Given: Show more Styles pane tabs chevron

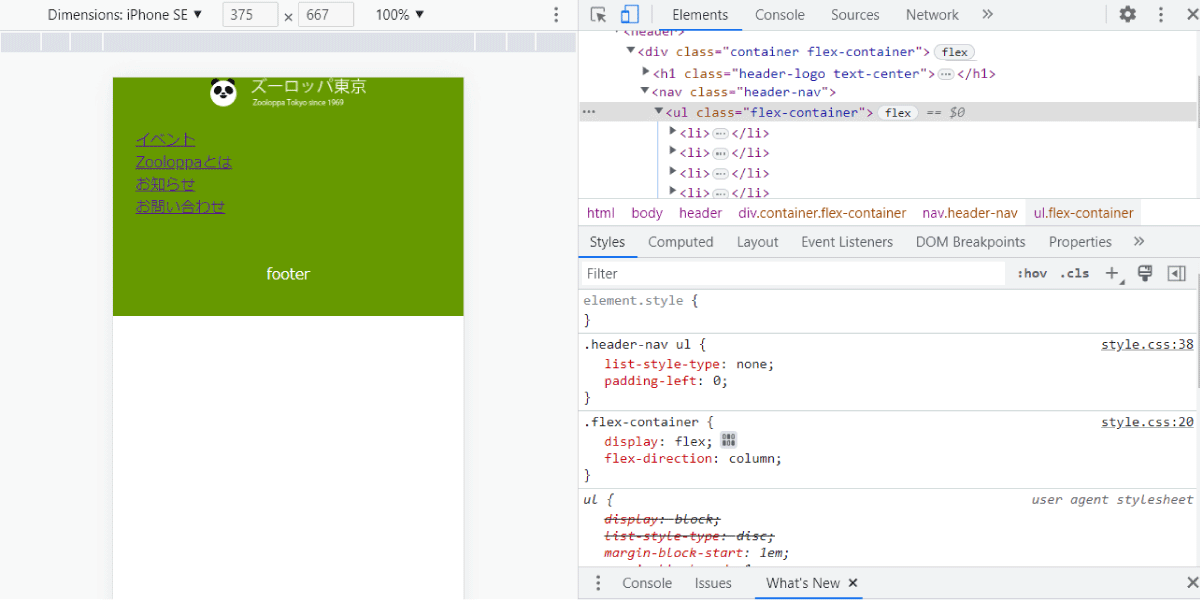Looking at the screenshot, I should pos(1139,241).
